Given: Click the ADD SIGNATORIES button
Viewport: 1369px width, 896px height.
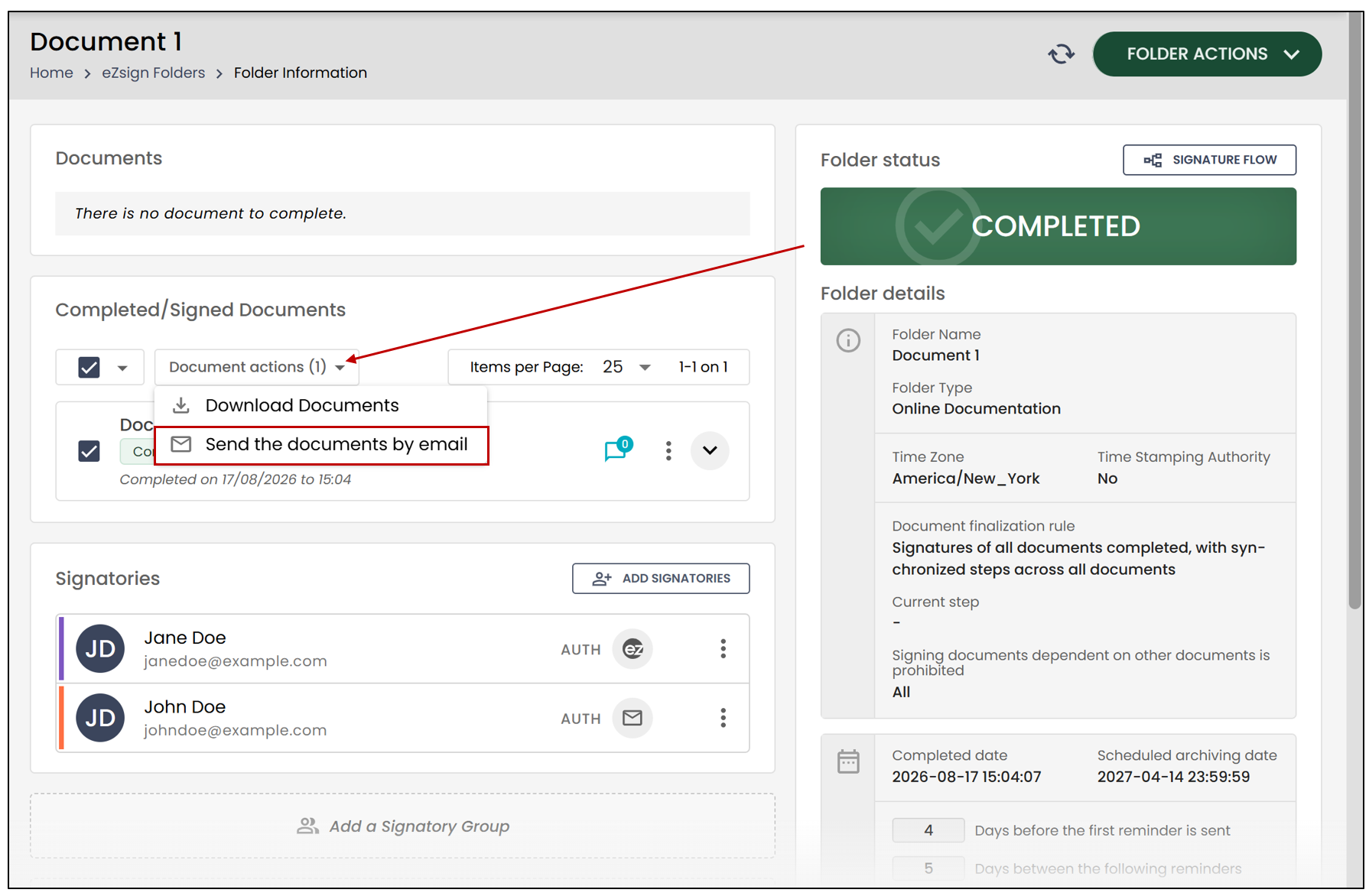Looking at the screenshot, I should click(661, 579).
